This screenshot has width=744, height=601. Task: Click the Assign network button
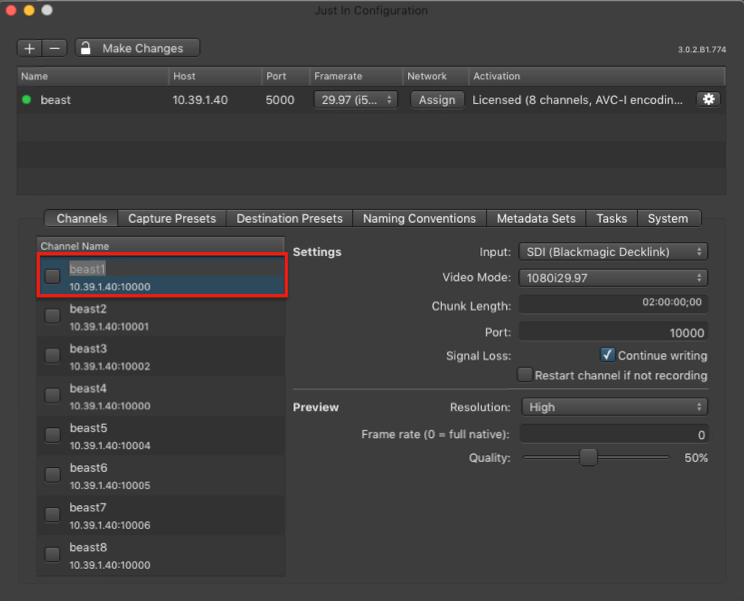point(437,100)
